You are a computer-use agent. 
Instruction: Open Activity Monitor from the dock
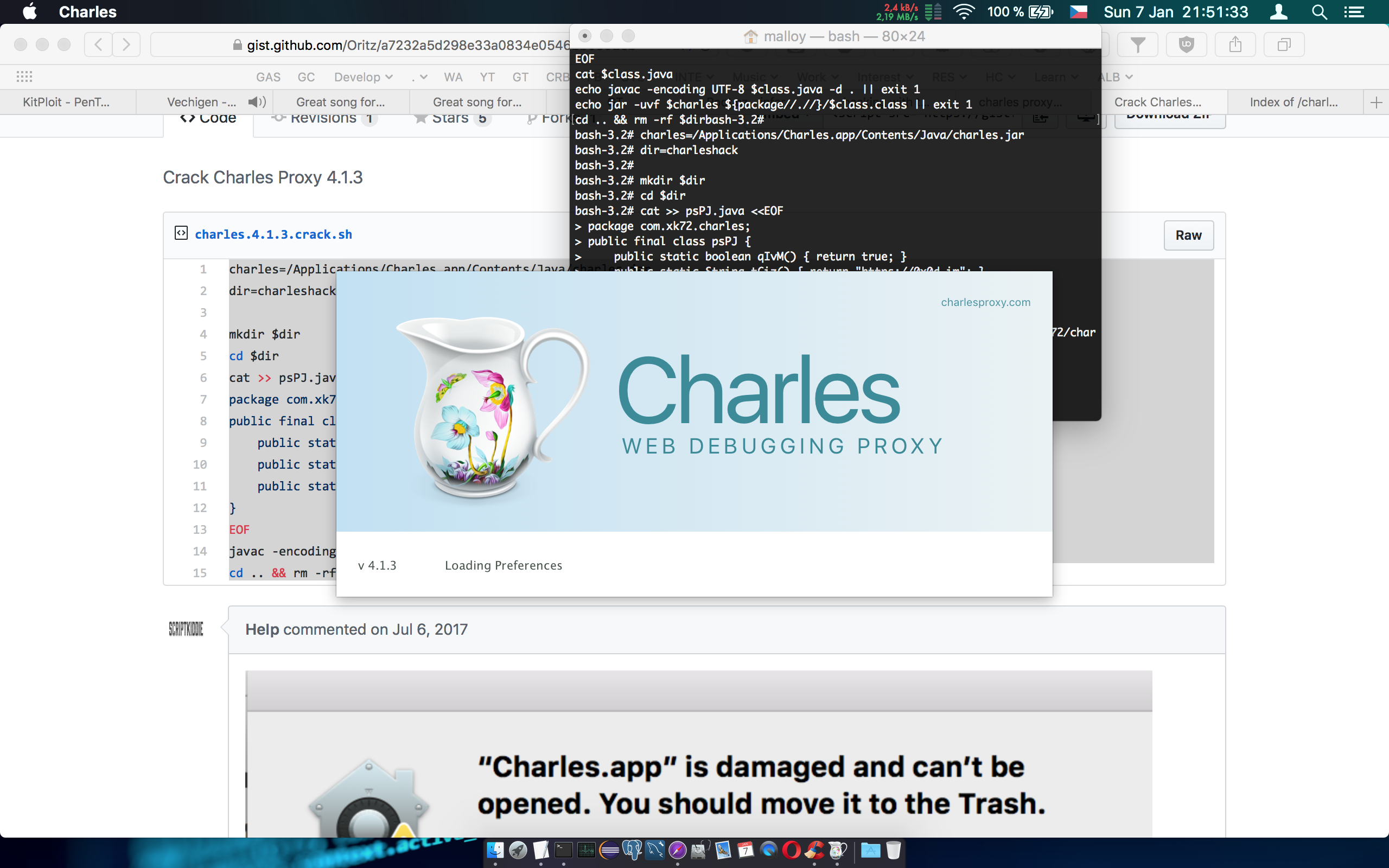586,850
